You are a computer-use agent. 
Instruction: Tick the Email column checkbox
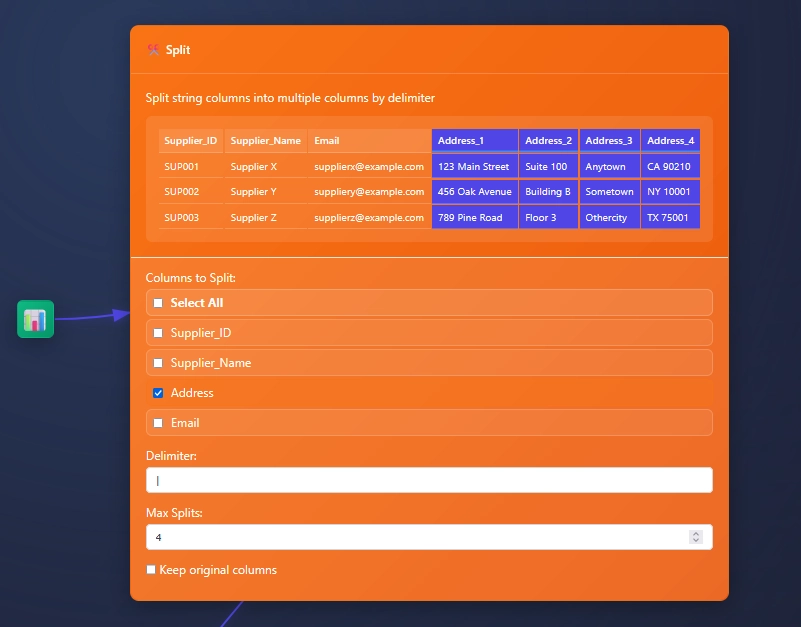click(158, 423)
